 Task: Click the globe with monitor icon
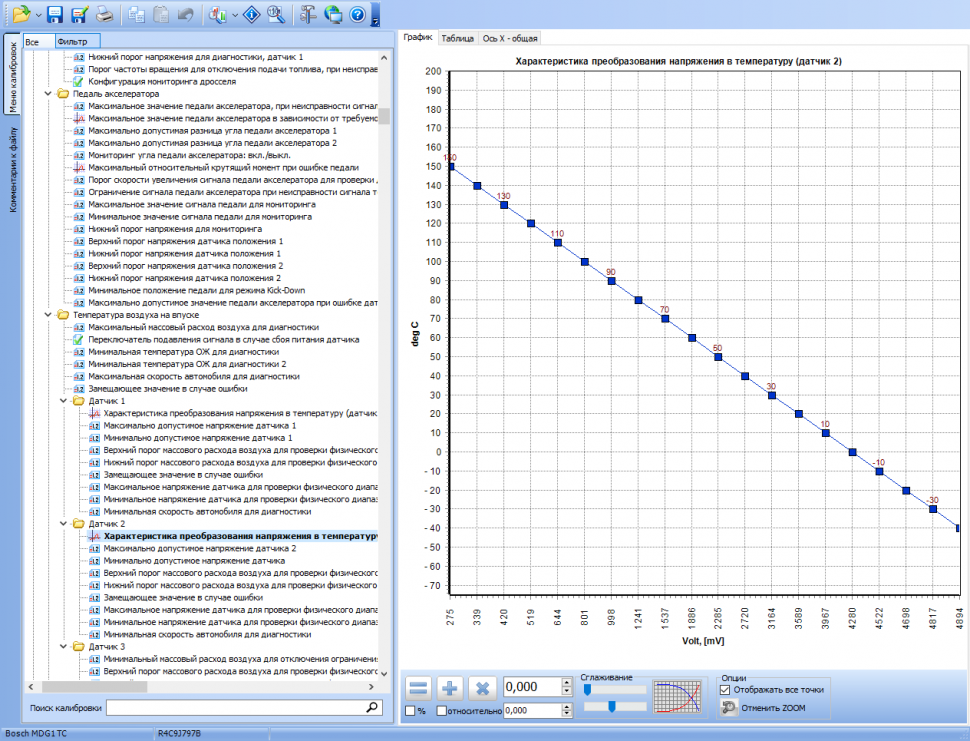coord(333,14)
